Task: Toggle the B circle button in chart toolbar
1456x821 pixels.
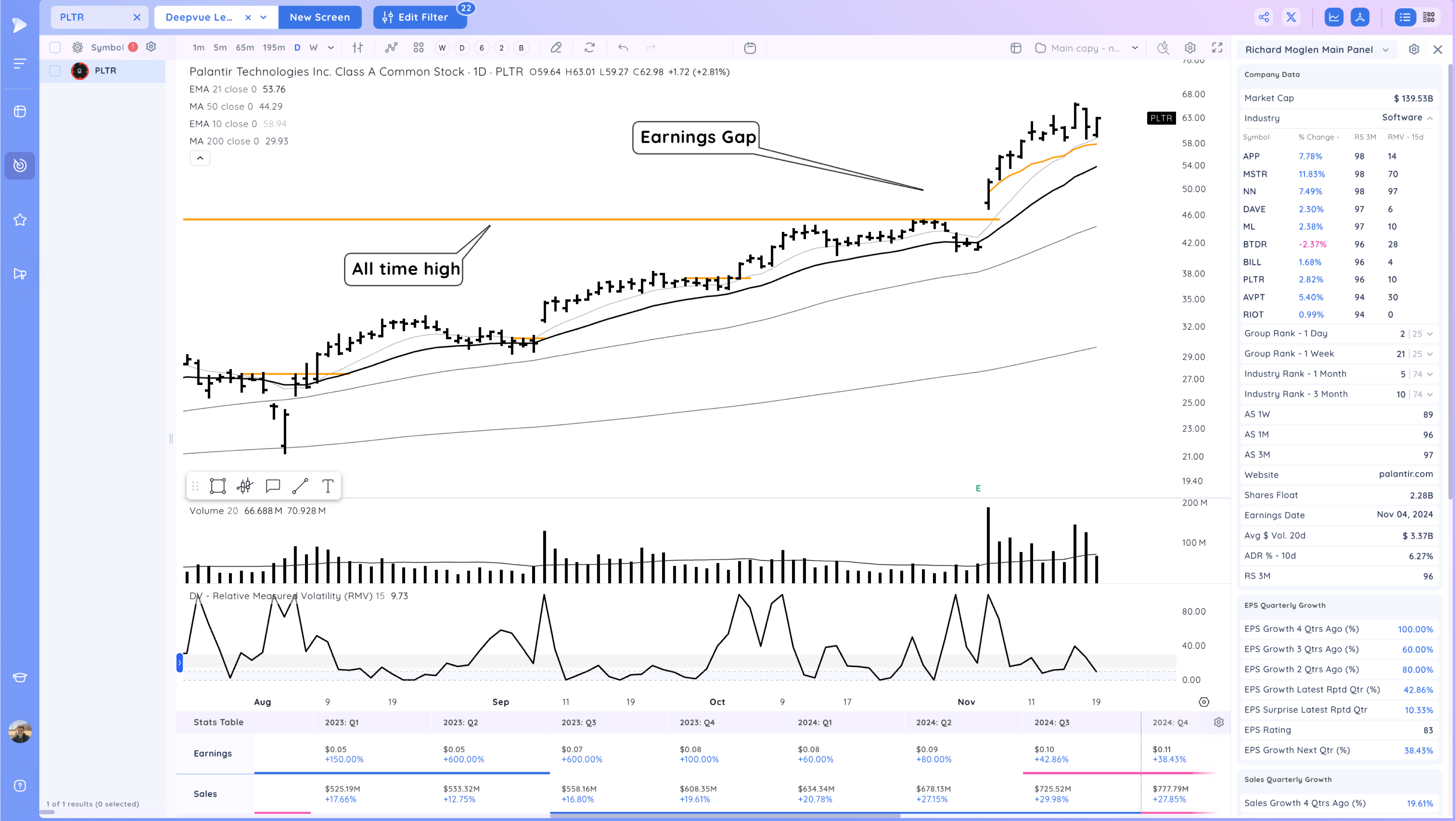Action: point(521,48)
